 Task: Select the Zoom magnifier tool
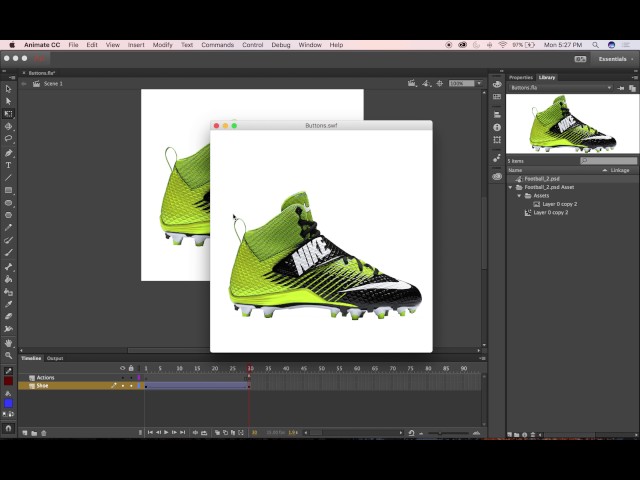(x=8, y=356)
